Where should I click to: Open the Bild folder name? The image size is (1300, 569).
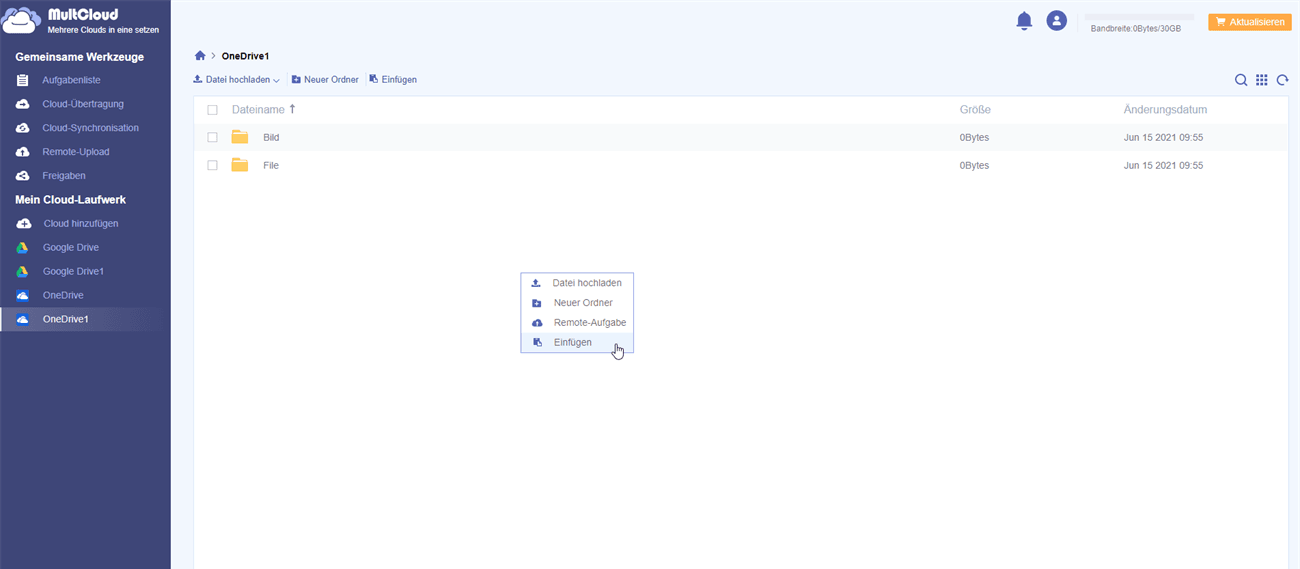[271, 137]
